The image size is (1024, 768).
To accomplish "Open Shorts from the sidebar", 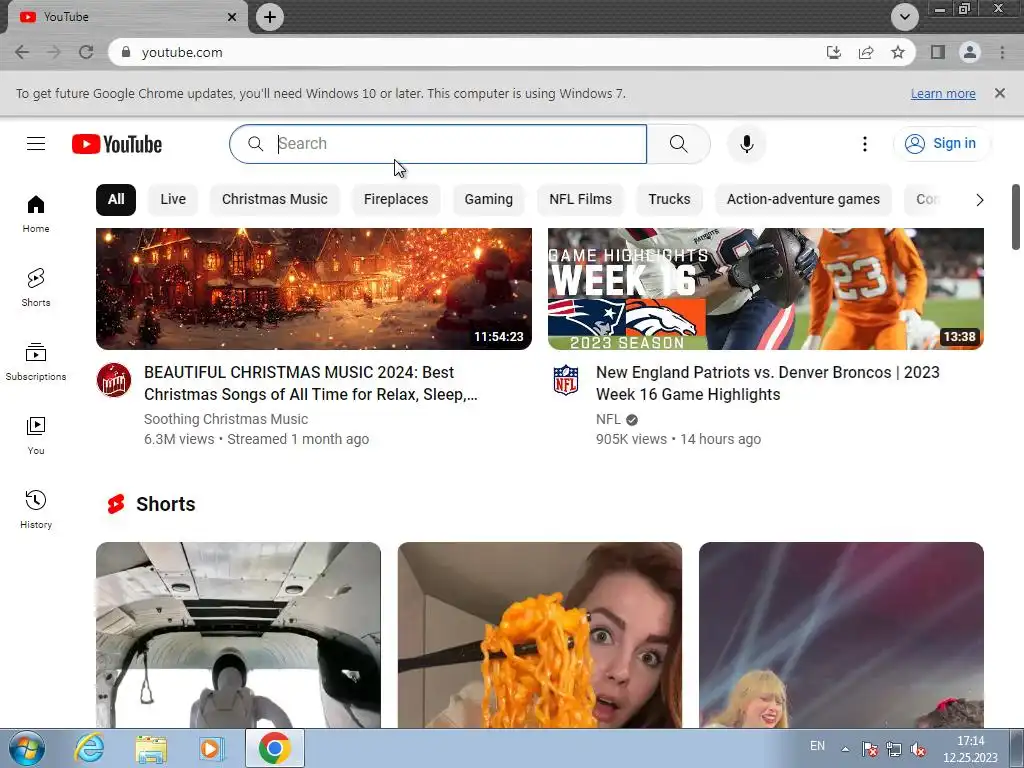I will point(36,287).
